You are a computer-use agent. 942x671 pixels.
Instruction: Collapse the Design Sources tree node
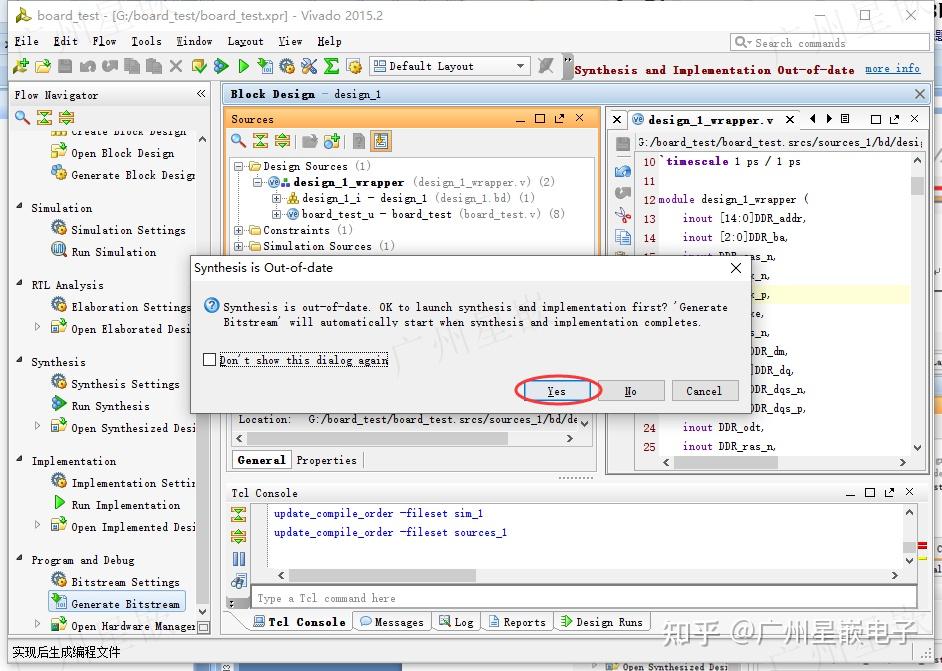pyautogui.click(x=239, y=167)
